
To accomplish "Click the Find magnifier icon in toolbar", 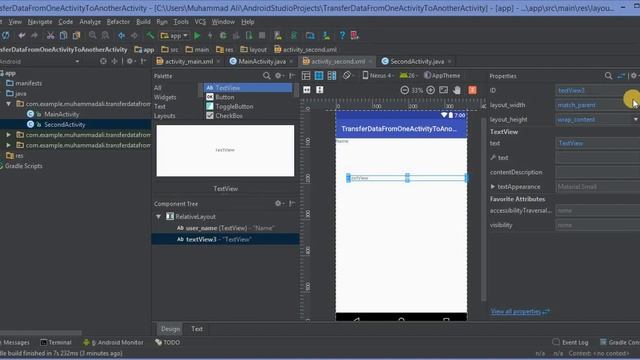I will (93, 36).
